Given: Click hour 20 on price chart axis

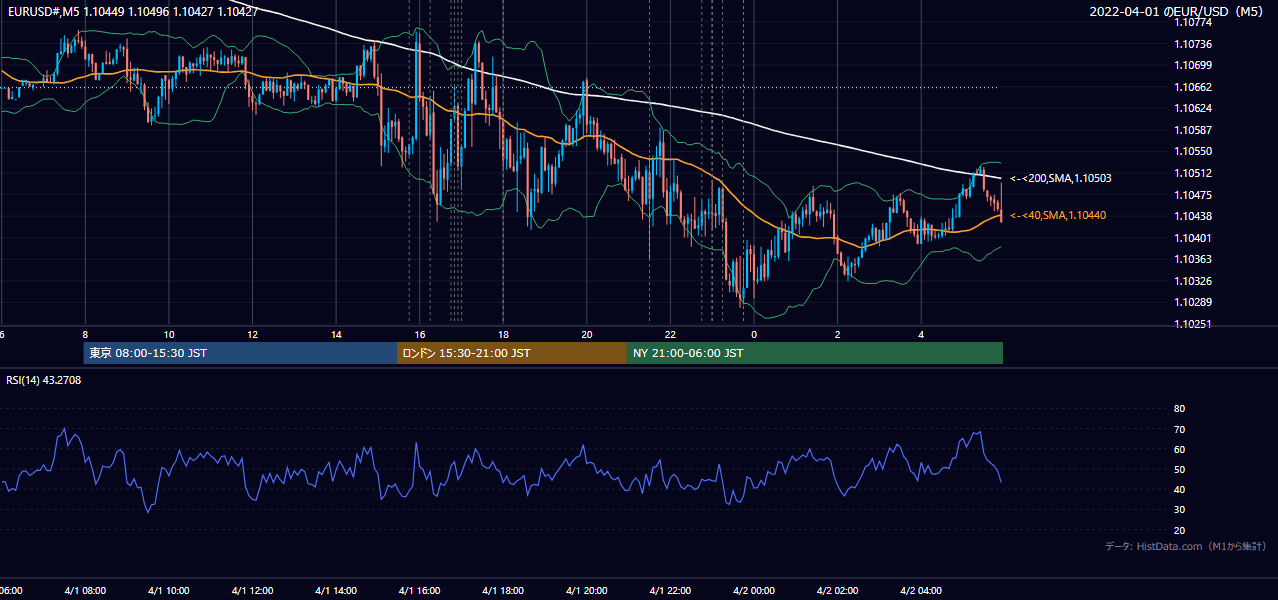Looking at the screenshot, I should tap(587, 334).
